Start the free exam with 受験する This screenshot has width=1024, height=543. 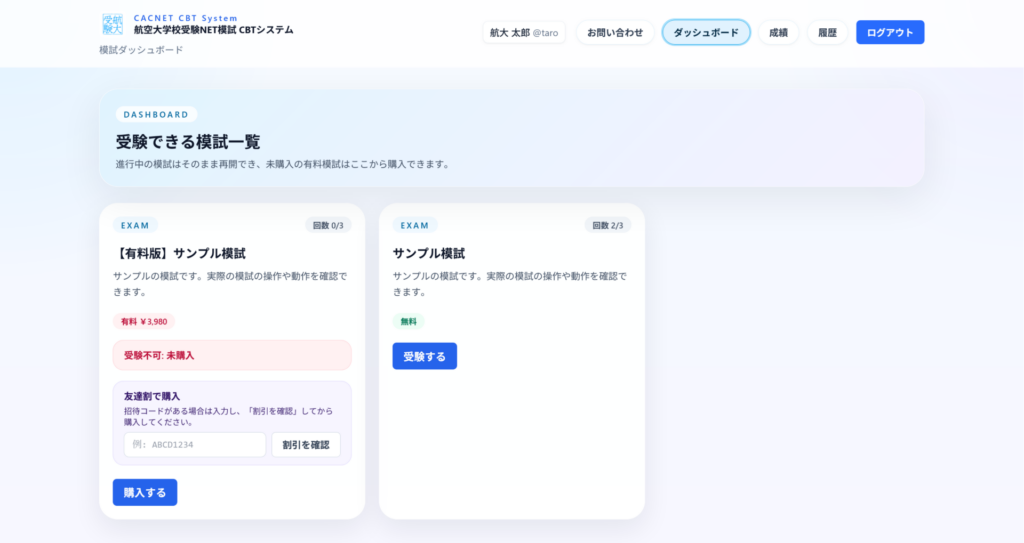(424, 356)
